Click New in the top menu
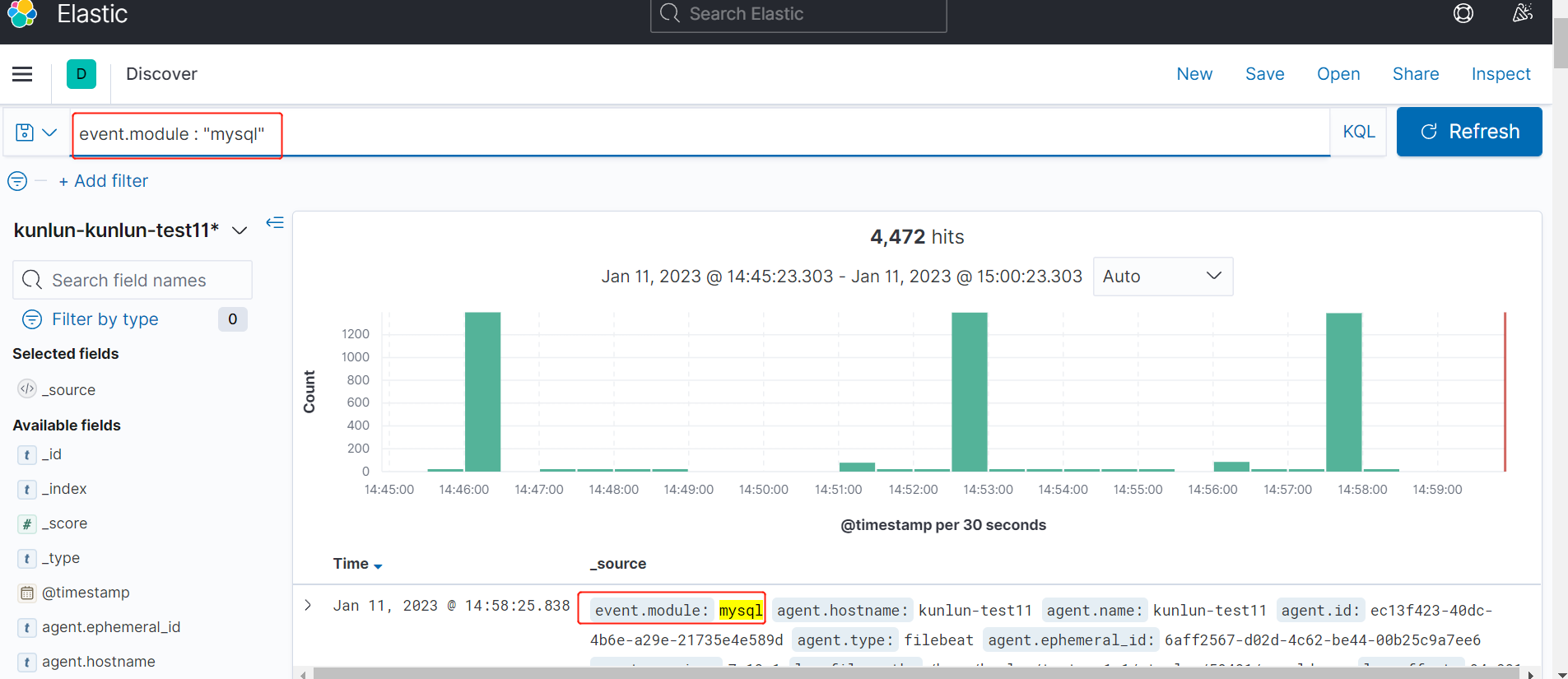 (1194, 74)
